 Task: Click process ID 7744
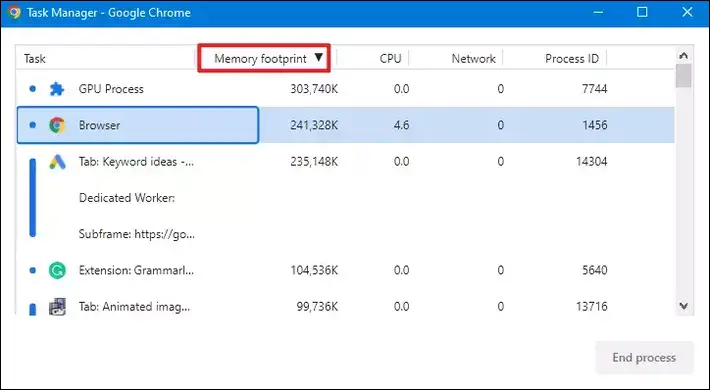coord(595,89)
